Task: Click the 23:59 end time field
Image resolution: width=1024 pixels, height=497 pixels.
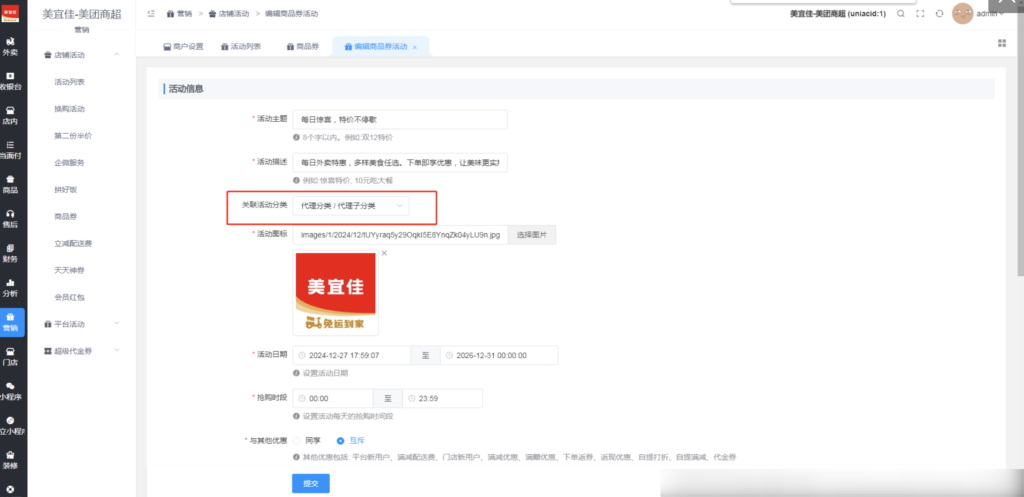Action: point(442,398)
